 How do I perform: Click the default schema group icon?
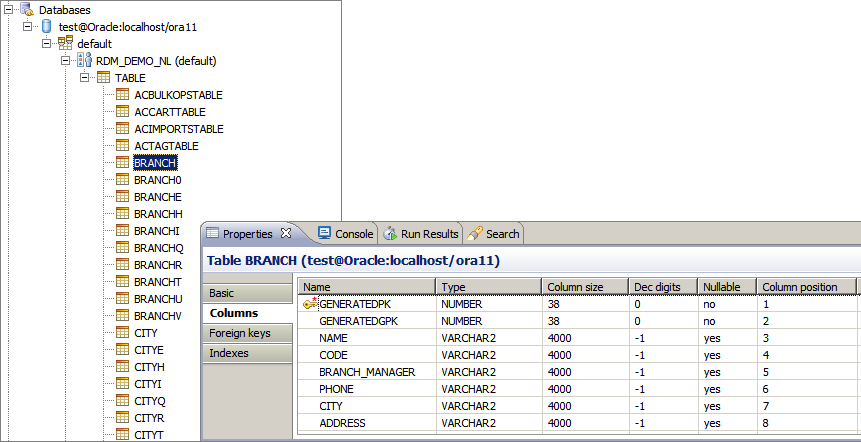(65, 44)
